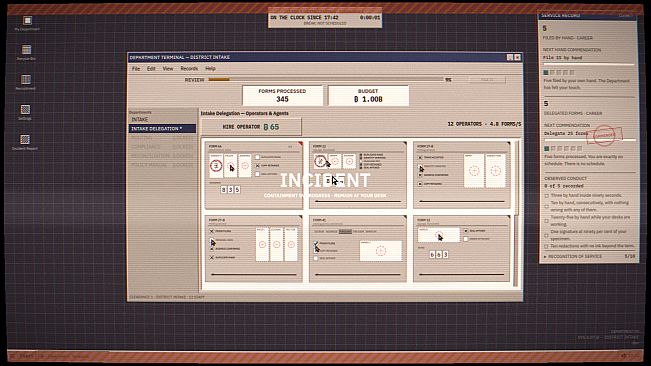Click the BUDGET readout

[368, 95]
